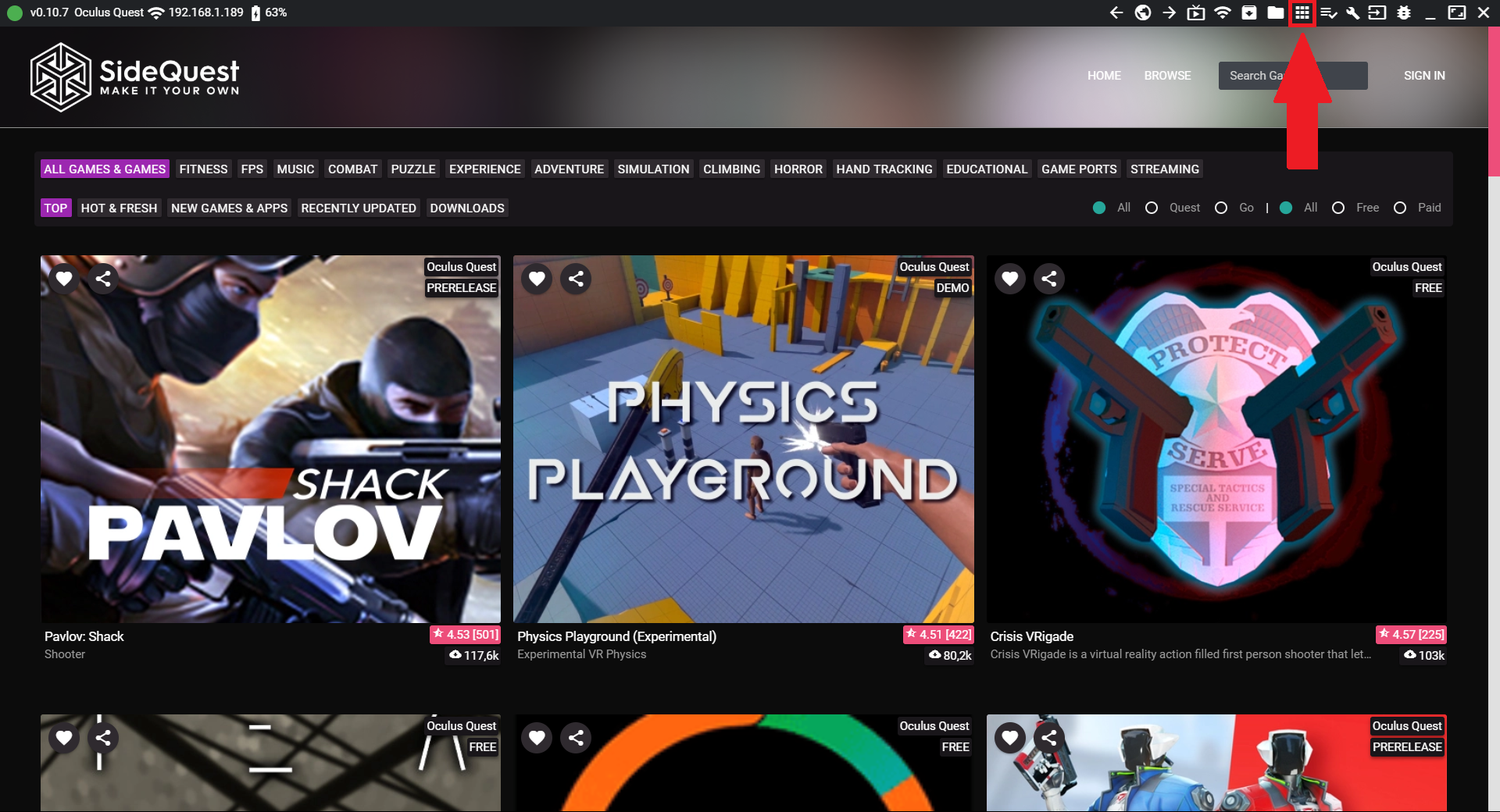Screen dimensions: 1500x812
Task: Filter by FPS category
Action: pos(252,169)
